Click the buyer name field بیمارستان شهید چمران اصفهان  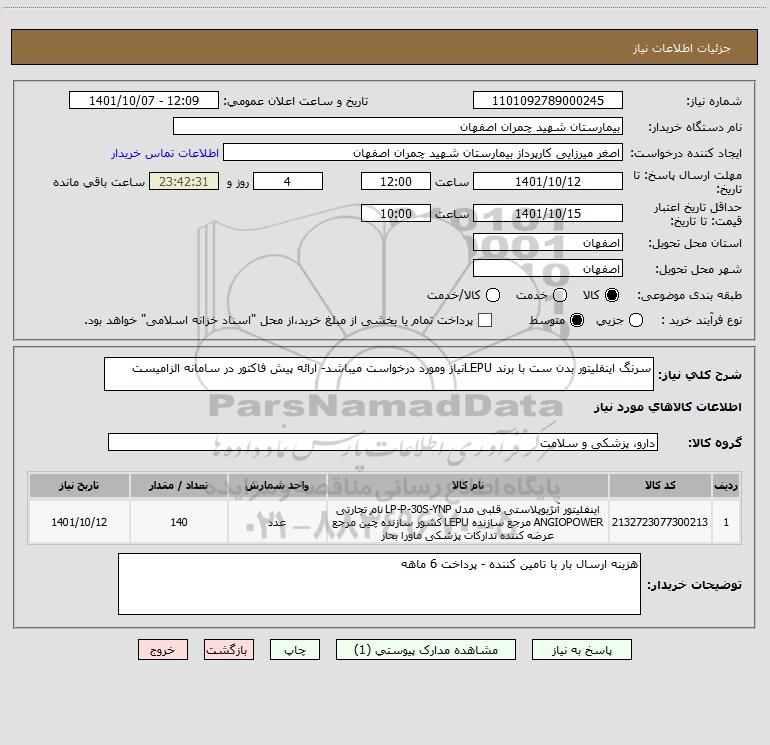(398, 127)
